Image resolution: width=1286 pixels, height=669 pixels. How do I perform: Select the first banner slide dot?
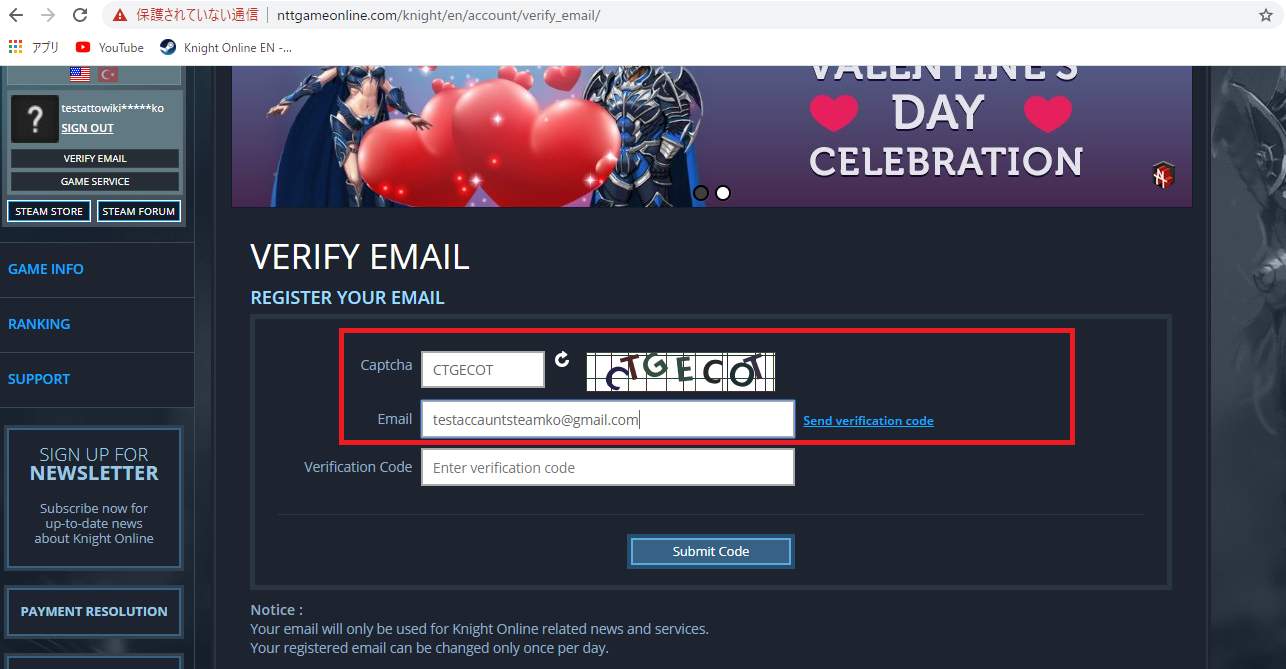[701, 192]
